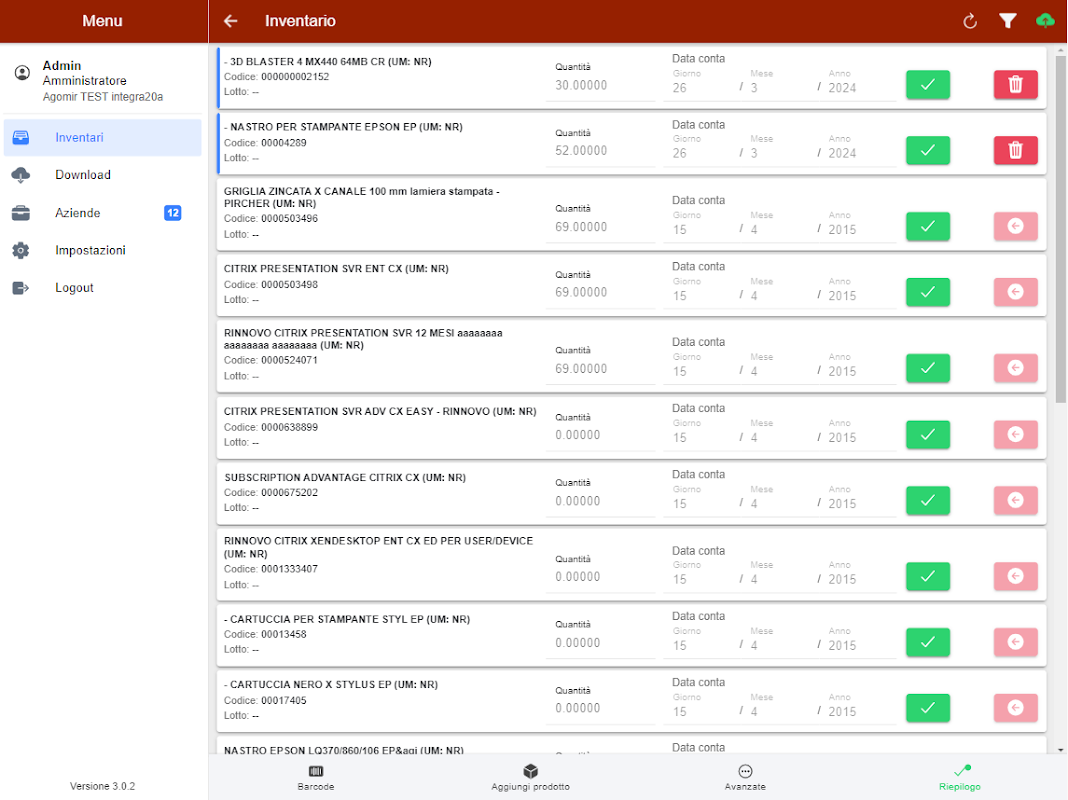Confirm the 3D BLASTER row with green check
Screen dimensions: 1068x800
(x=928, y=84)
